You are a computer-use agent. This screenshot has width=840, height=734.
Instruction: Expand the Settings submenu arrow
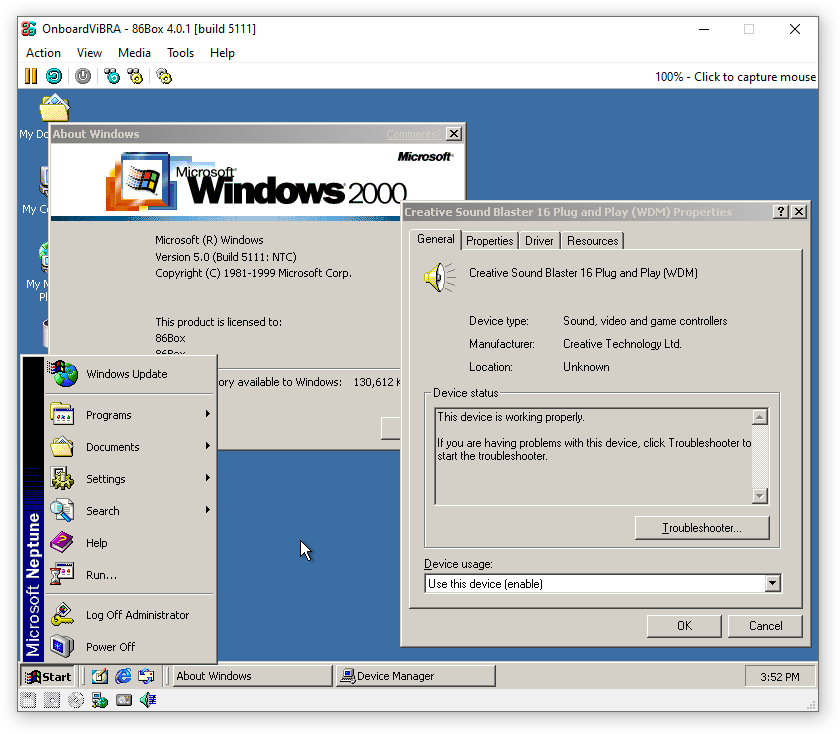(207, 477)
